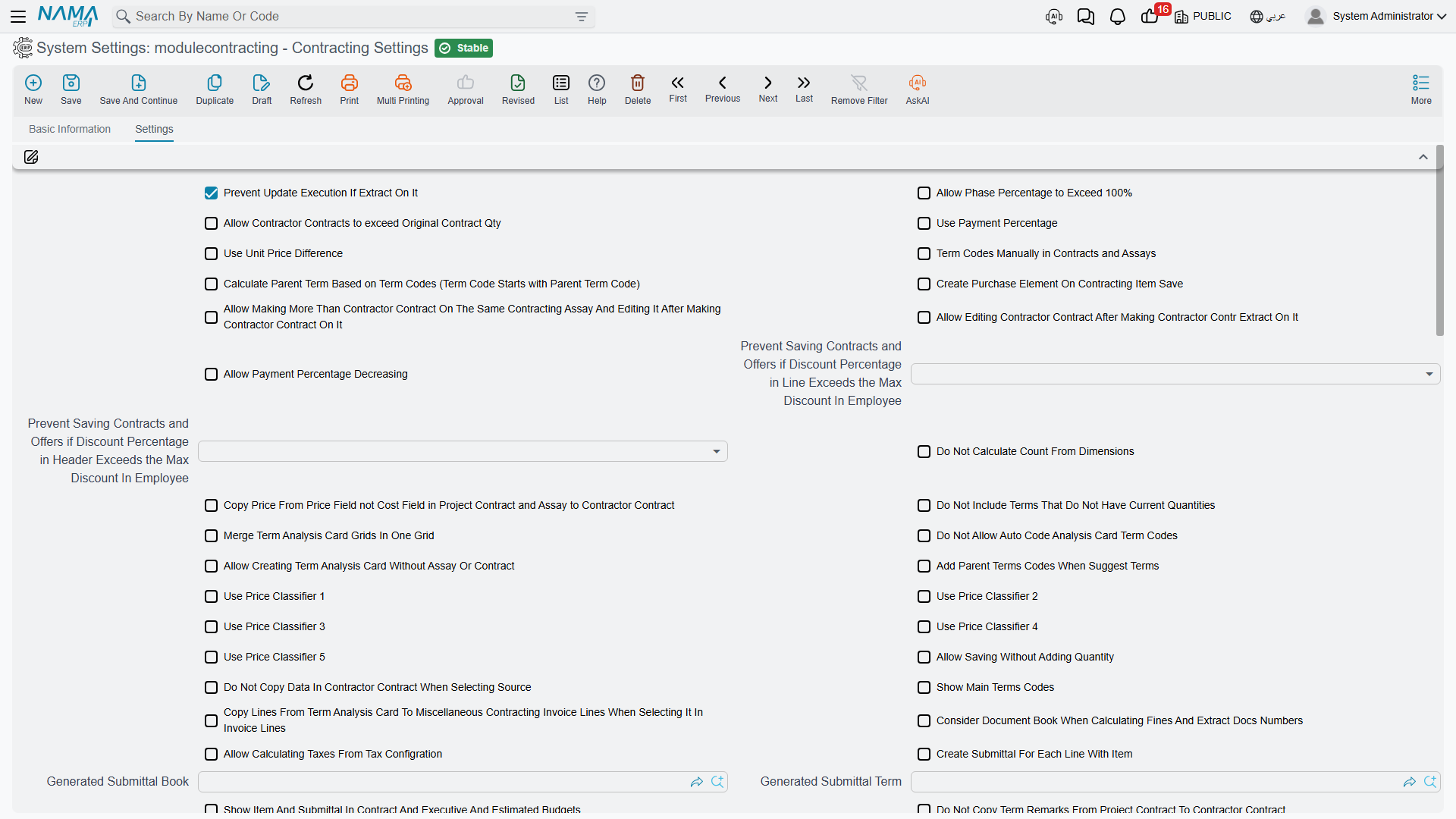The image size is (1456, 819).
Task: Check Create Submittal For Each Line With Item
Action: click(924, 755)
